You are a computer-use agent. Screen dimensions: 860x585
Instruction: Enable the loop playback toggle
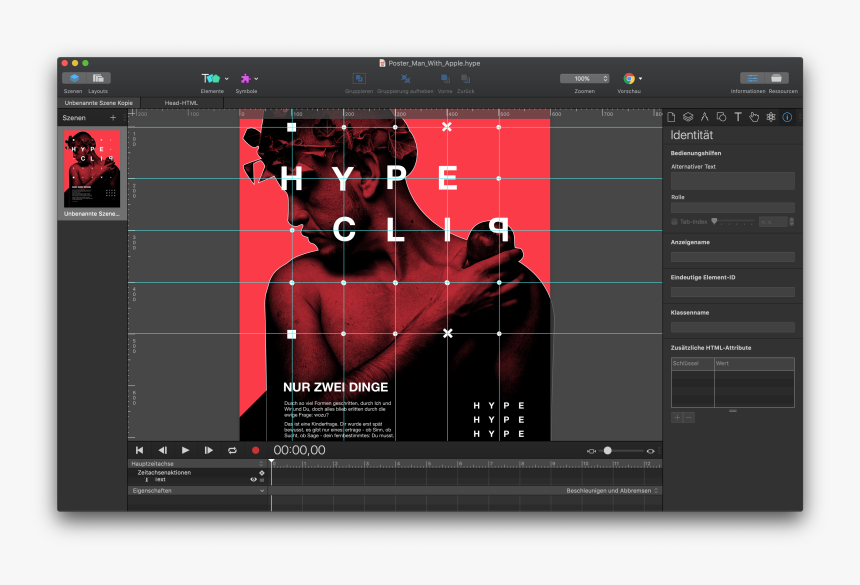click(232, 450)
